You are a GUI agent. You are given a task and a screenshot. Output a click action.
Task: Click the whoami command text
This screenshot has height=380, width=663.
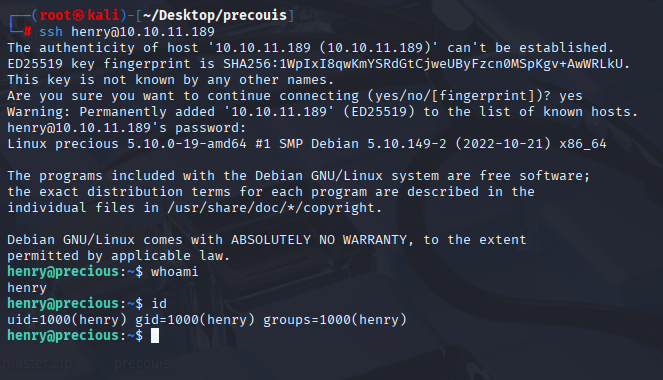coord(175,271)
